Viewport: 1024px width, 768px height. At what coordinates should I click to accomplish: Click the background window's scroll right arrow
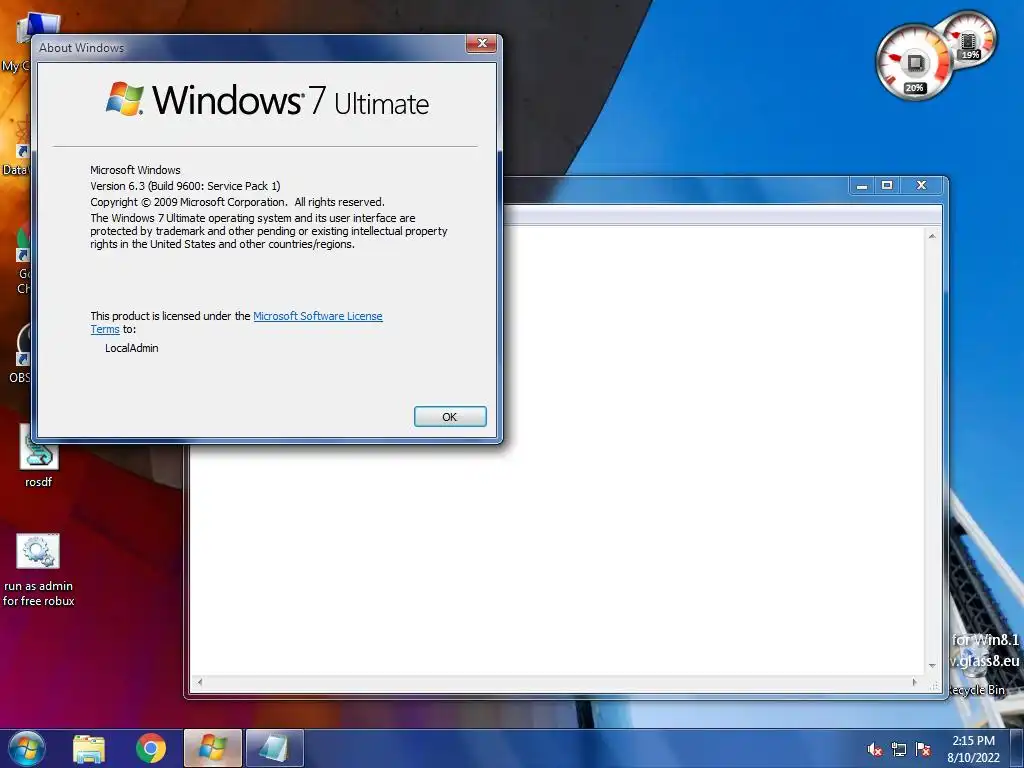[x=914, y=682]
